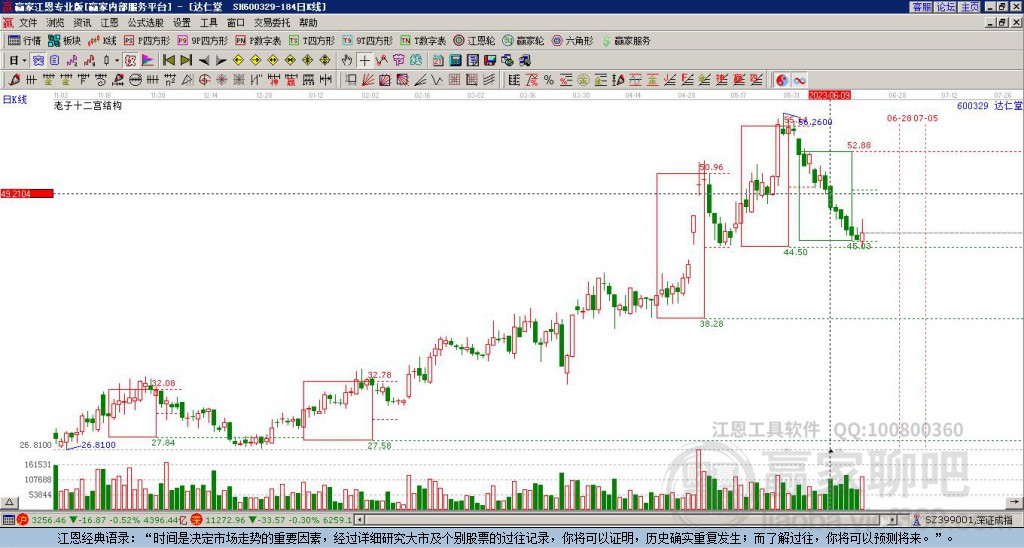1024x548 pixels.
Task: Select the percent % retracement tool
Action: [549, 80]
